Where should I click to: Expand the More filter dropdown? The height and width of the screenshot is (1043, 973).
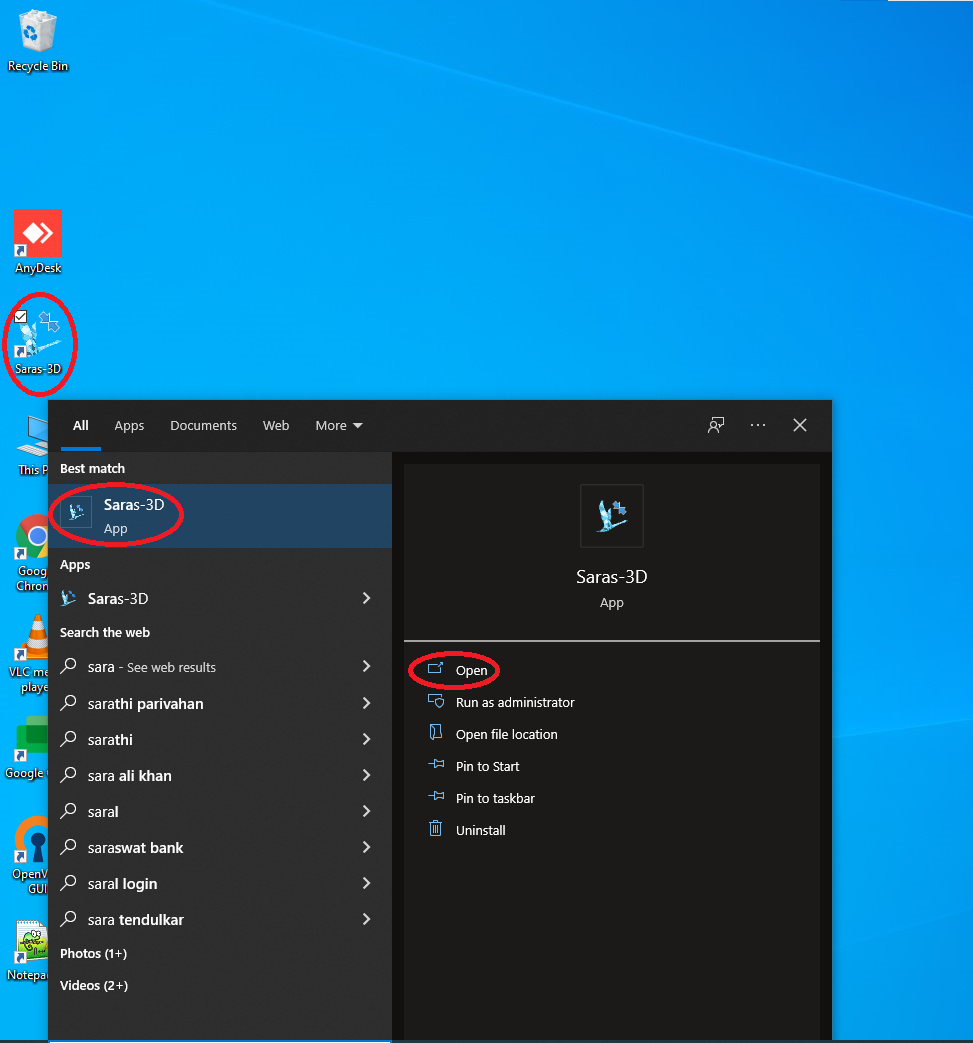pos(339,426)
